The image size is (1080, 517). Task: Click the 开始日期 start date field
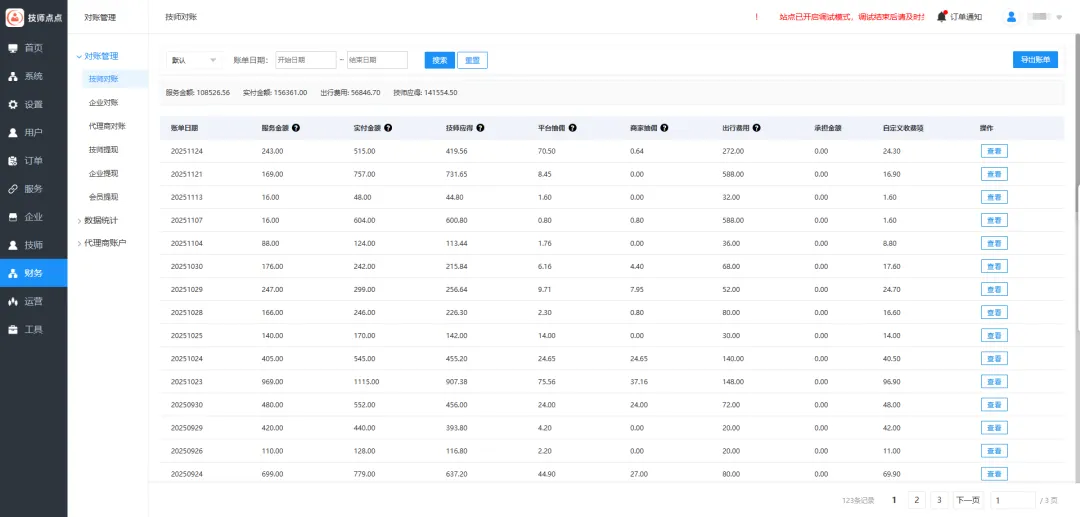click(305, 60)
